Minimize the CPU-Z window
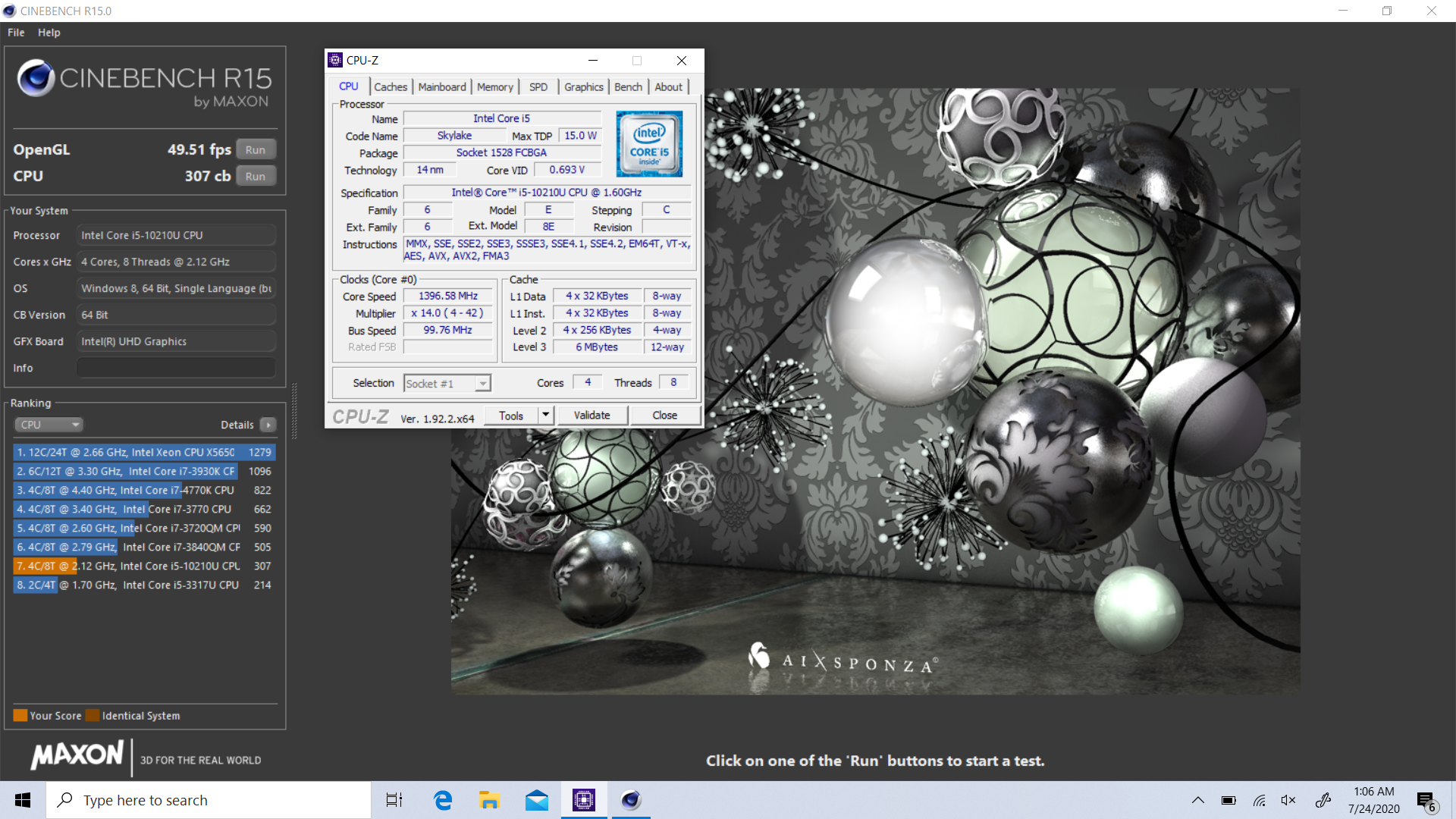This screenshot has width=1456, height=819. pyautogui.click(x=593, y=61)
